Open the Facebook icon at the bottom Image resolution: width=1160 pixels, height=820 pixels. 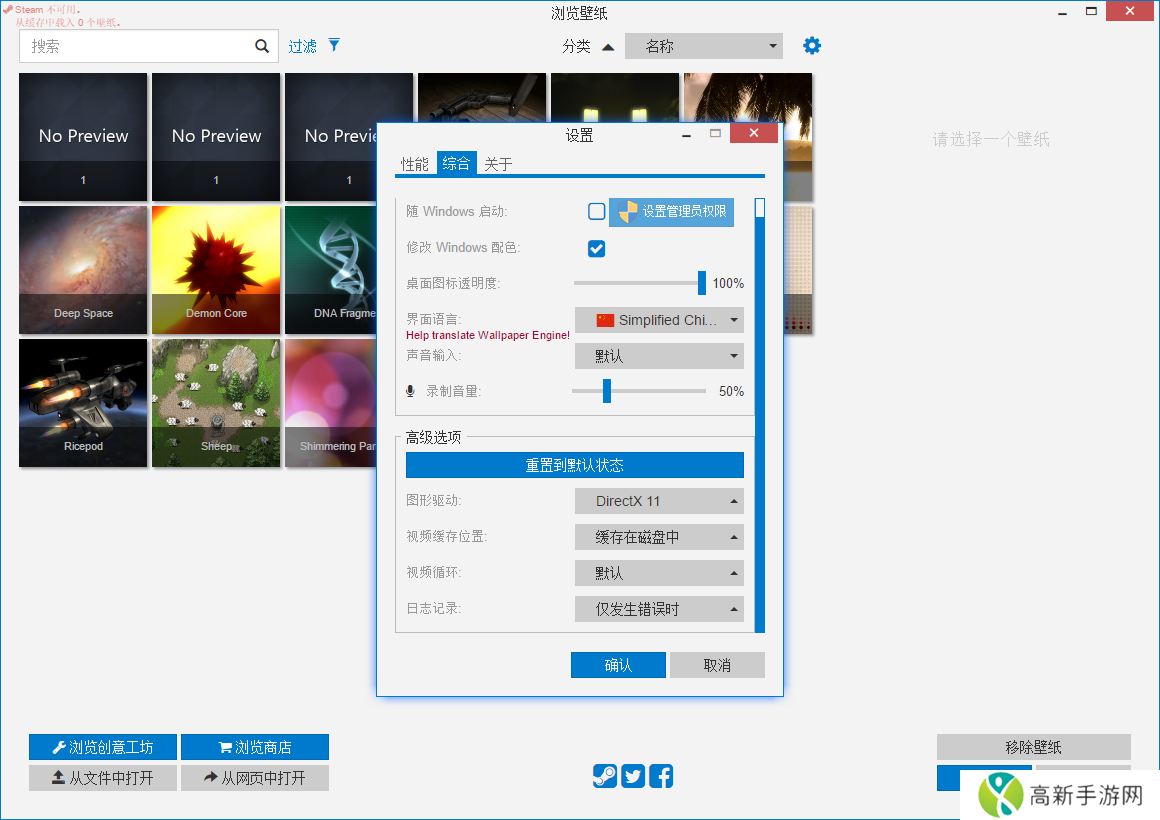(660, 776)
